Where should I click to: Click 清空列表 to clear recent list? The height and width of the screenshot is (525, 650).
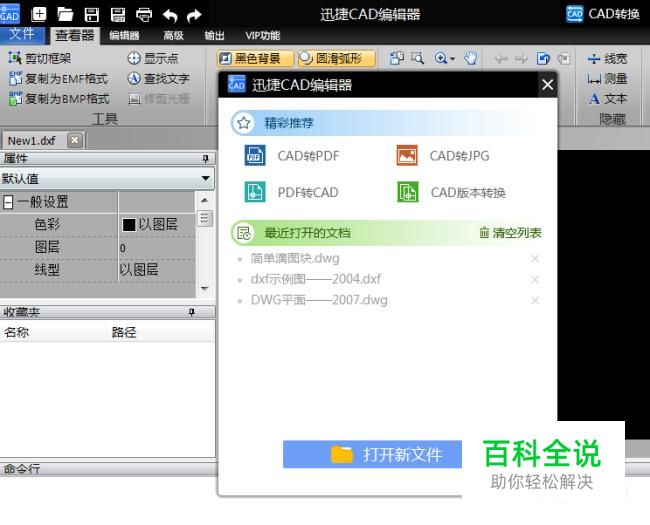(x=510, y=233)
